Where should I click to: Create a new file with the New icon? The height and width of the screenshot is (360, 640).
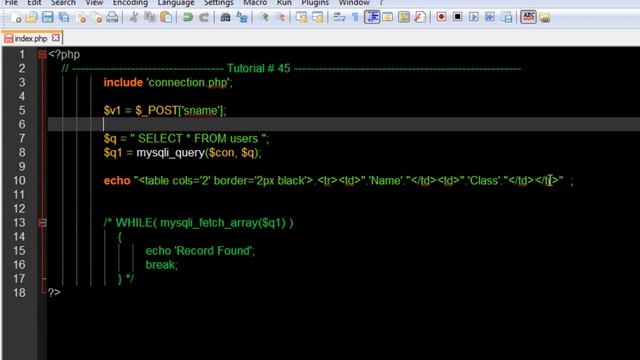(x=16, y=18)
